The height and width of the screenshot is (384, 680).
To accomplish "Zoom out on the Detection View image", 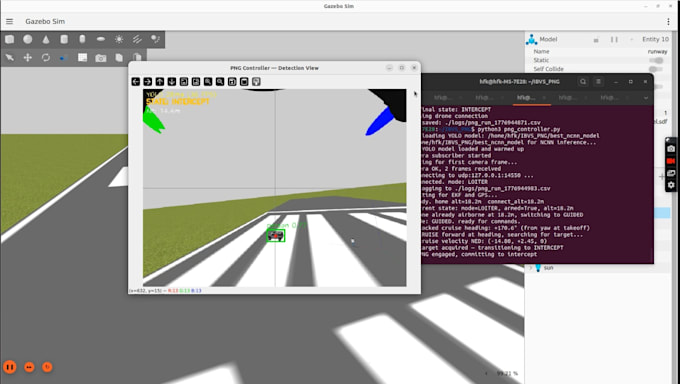I will (220, 82).
